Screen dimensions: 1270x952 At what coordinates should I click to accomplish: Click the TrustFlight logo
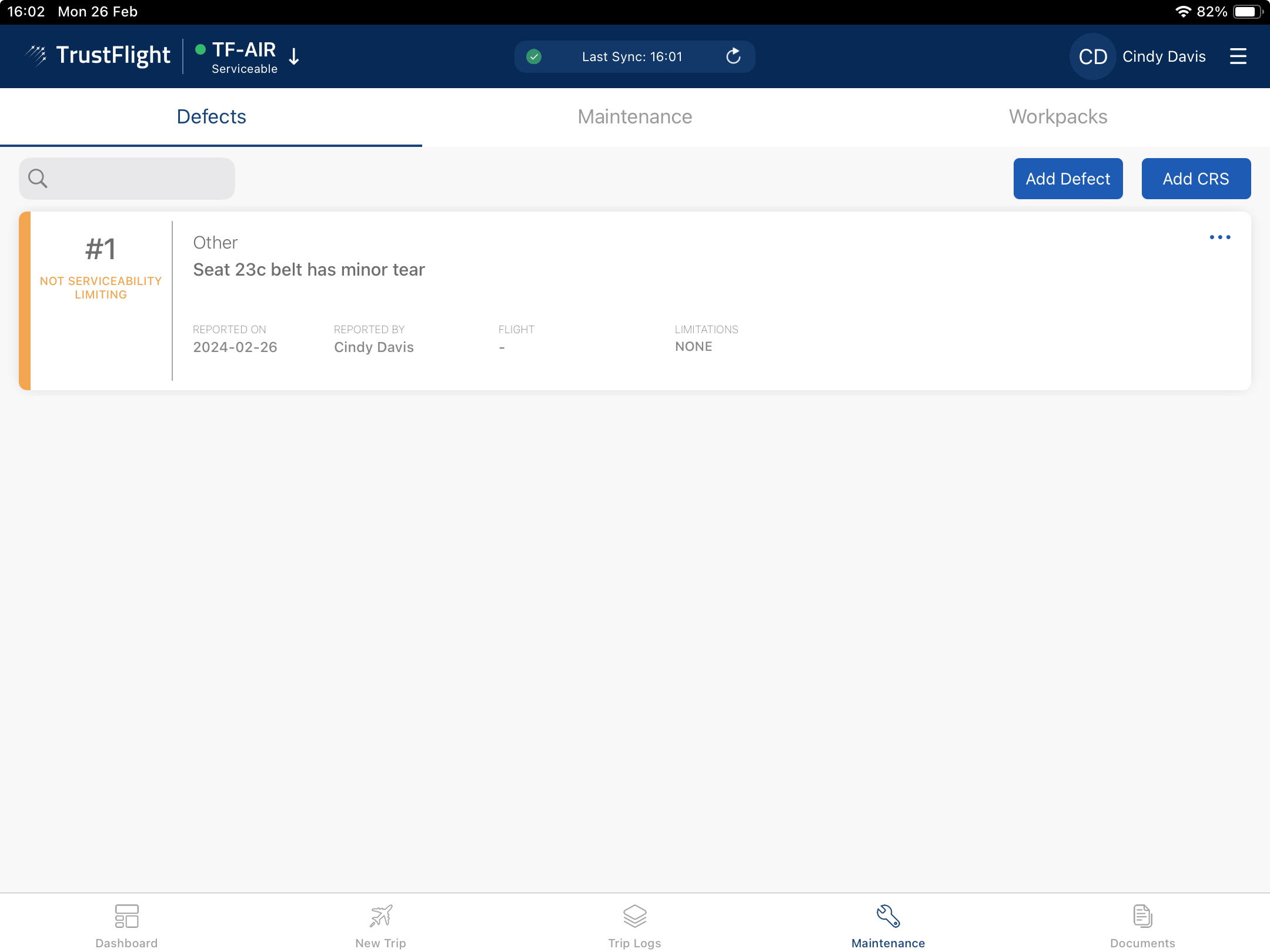98,55
